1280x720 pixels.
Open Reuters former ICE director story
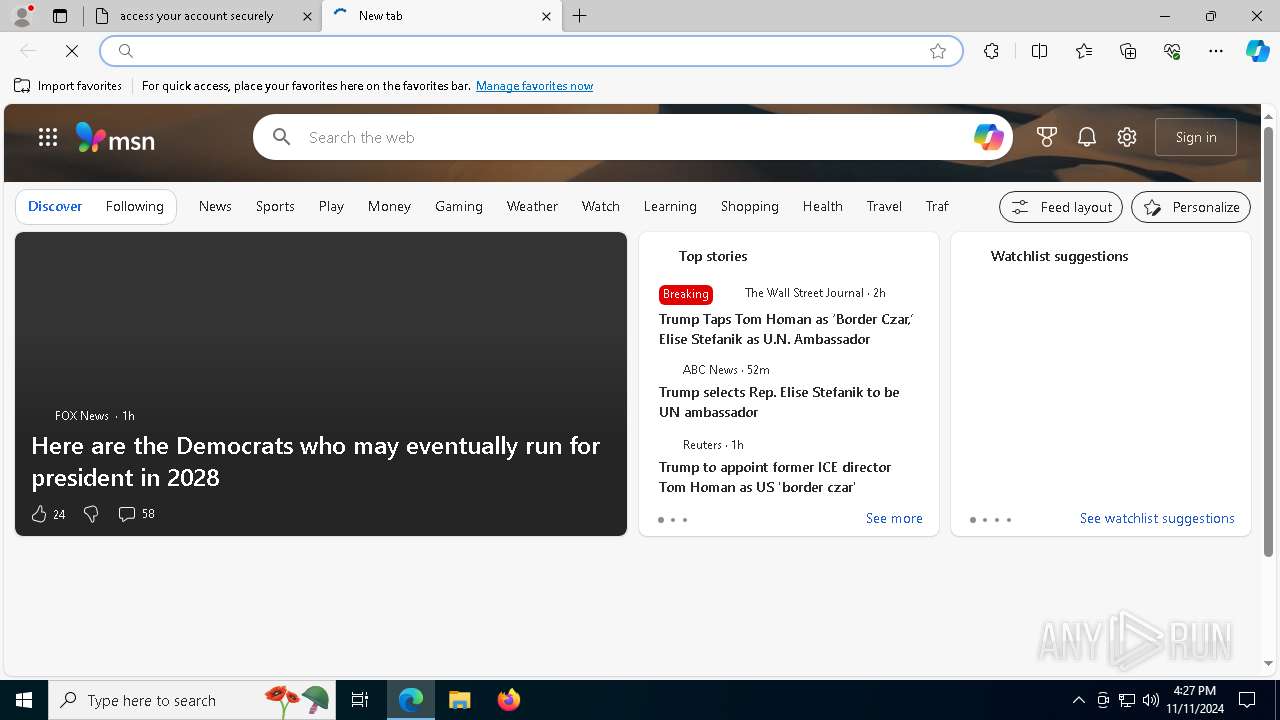click(x=775, y=477)
